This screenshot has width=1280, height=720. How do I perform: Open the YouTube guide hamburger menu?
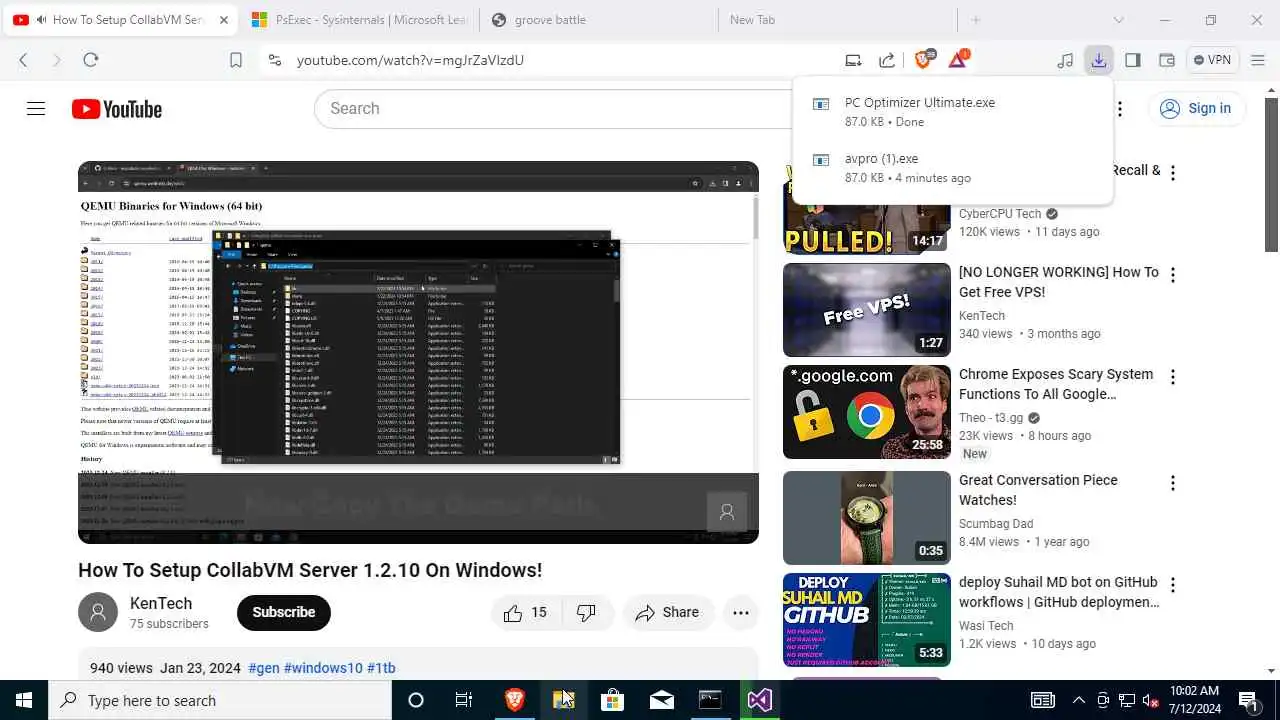coord(36,109)
